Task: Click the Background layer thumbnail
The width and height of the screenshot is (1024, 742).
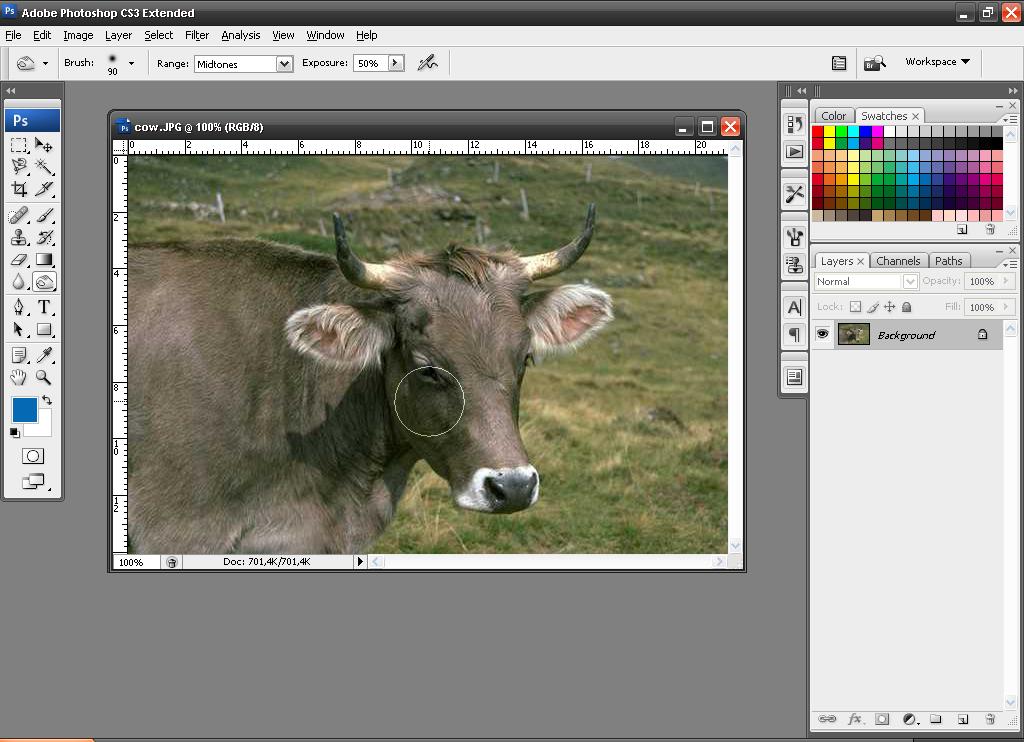Action: coord(854,334)
